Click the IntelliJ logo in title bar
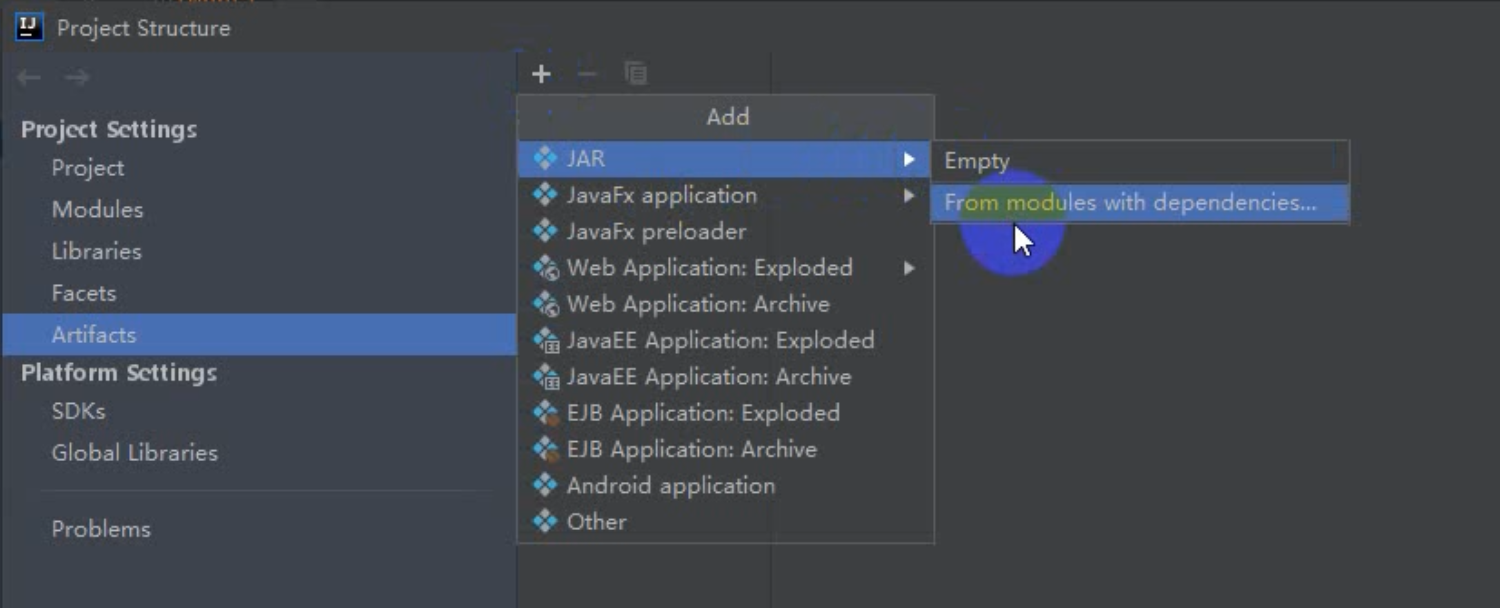Screen dimensions: 1500x608 click(29, 27)
